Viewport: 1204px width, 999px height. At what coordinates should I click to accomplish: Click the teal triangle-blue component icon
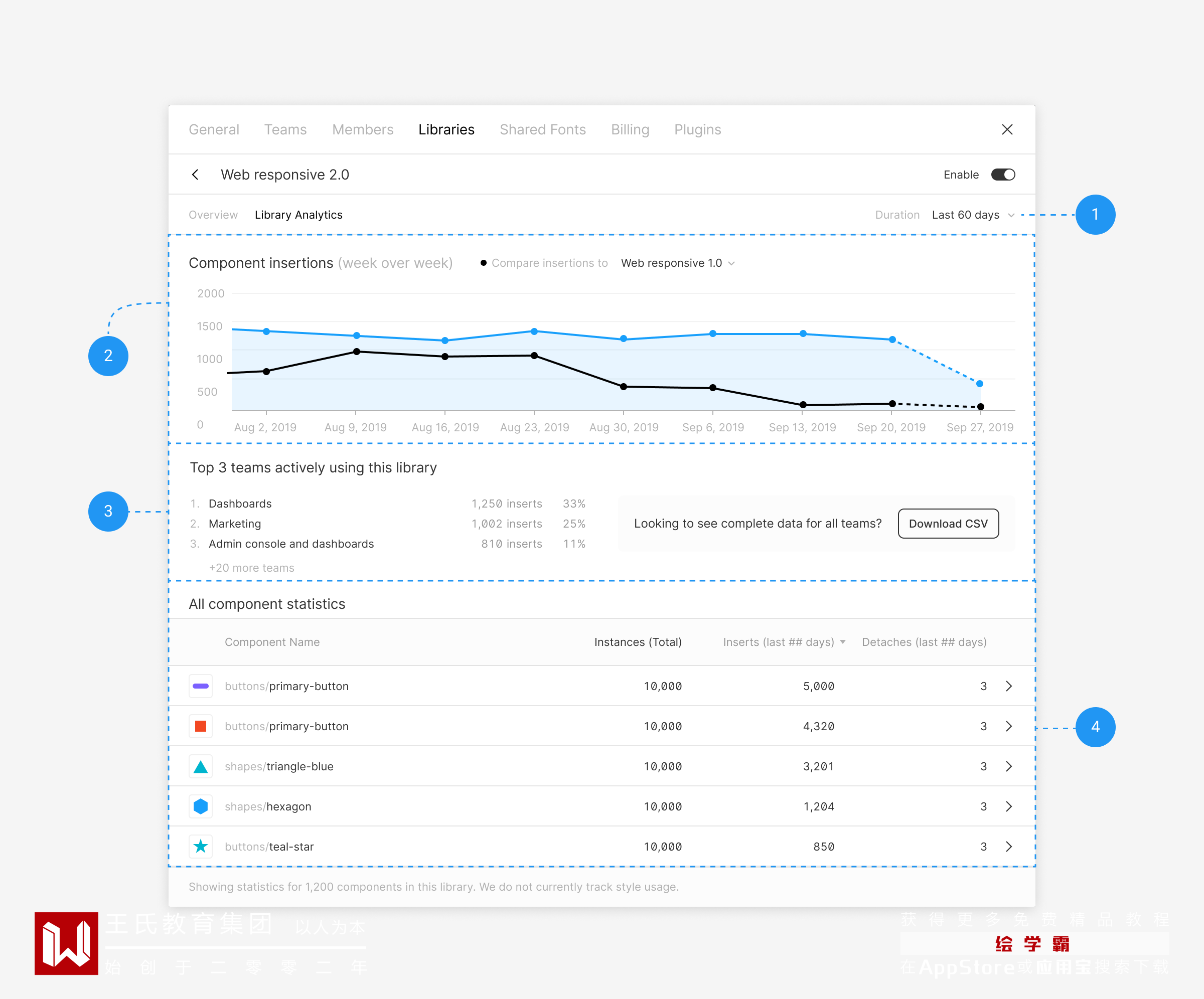click(x=201, y=766)
